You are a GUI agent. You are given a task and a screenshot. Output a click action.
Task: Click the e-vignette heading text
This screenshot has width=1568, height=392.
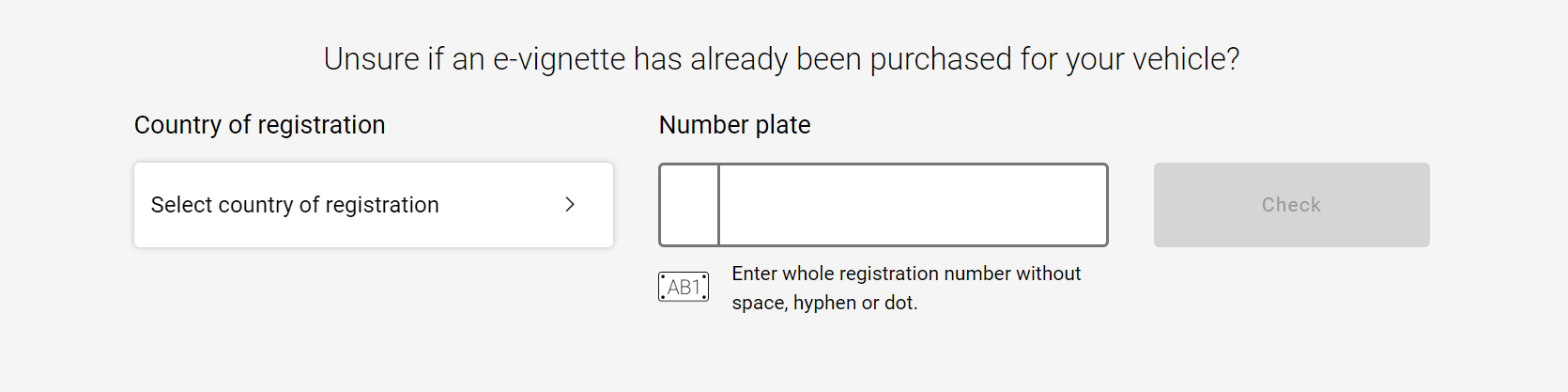point(782,59)
